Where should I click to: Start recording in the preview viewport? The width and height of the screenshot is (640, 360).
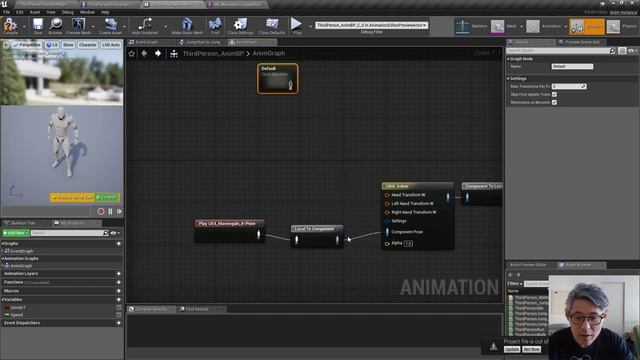[x=101, y=211]
